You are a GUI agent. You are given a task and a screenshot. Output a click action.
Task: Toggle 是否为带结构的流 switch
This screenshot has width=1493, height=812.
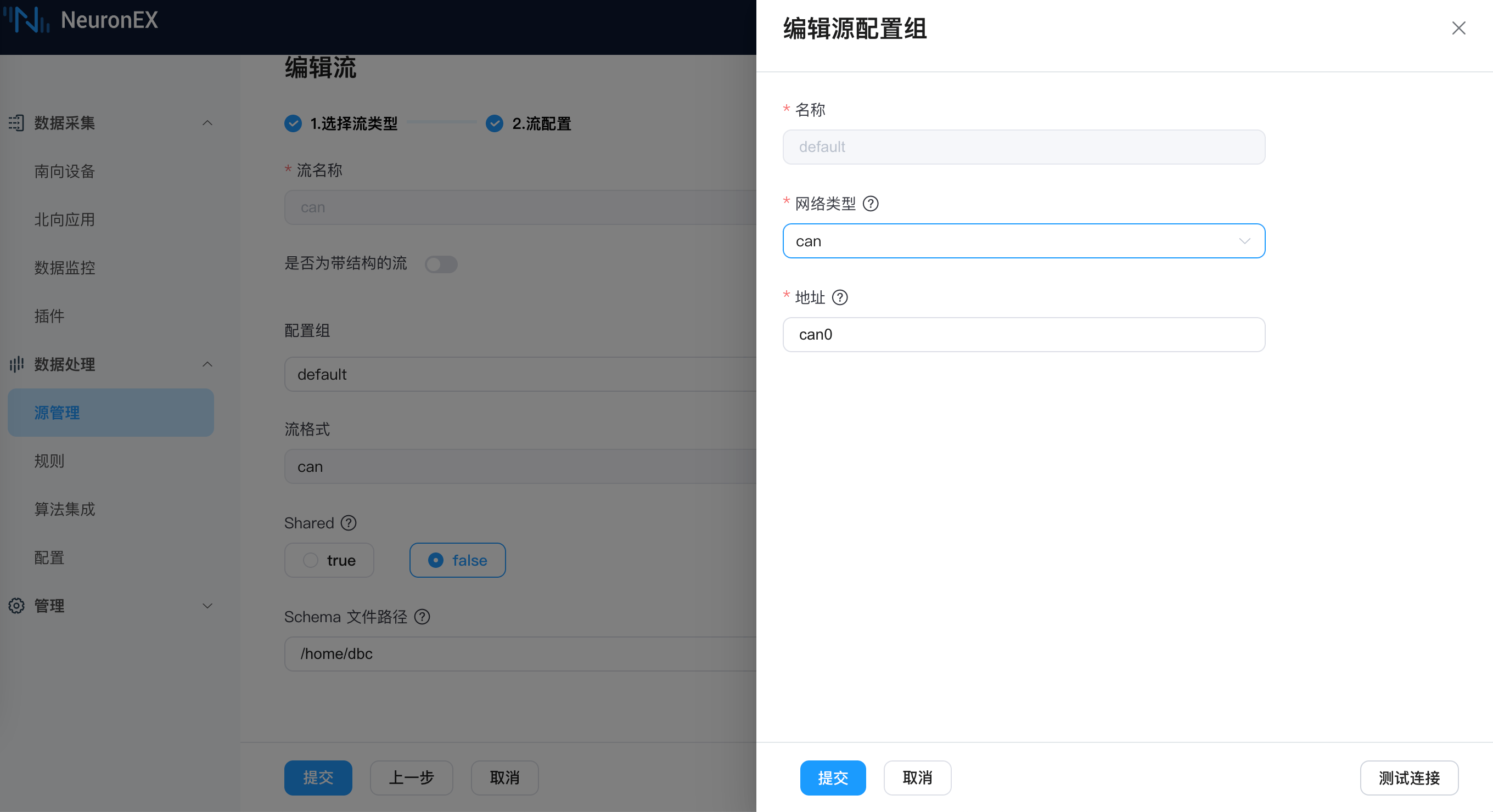[x=441, y=264]
